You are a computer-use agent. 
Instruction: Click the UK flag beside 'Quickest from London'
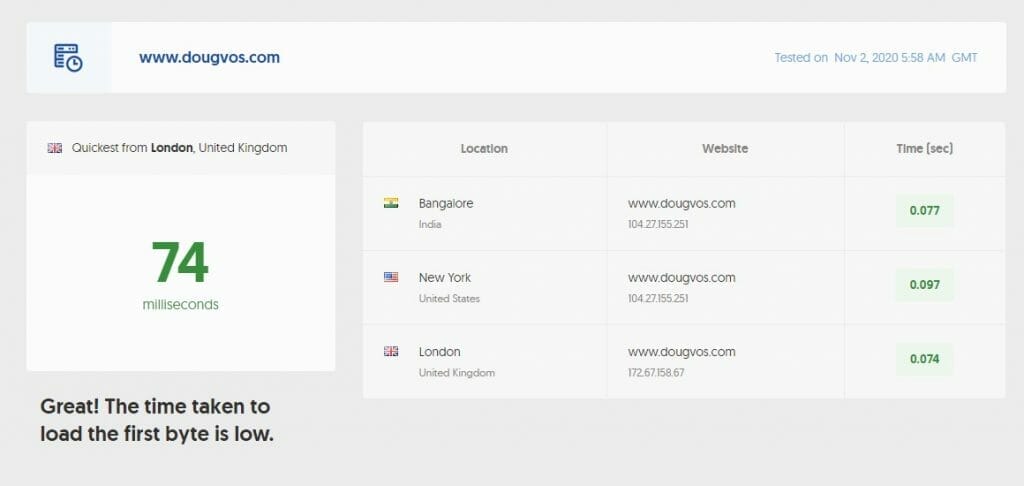coord(55,148)
